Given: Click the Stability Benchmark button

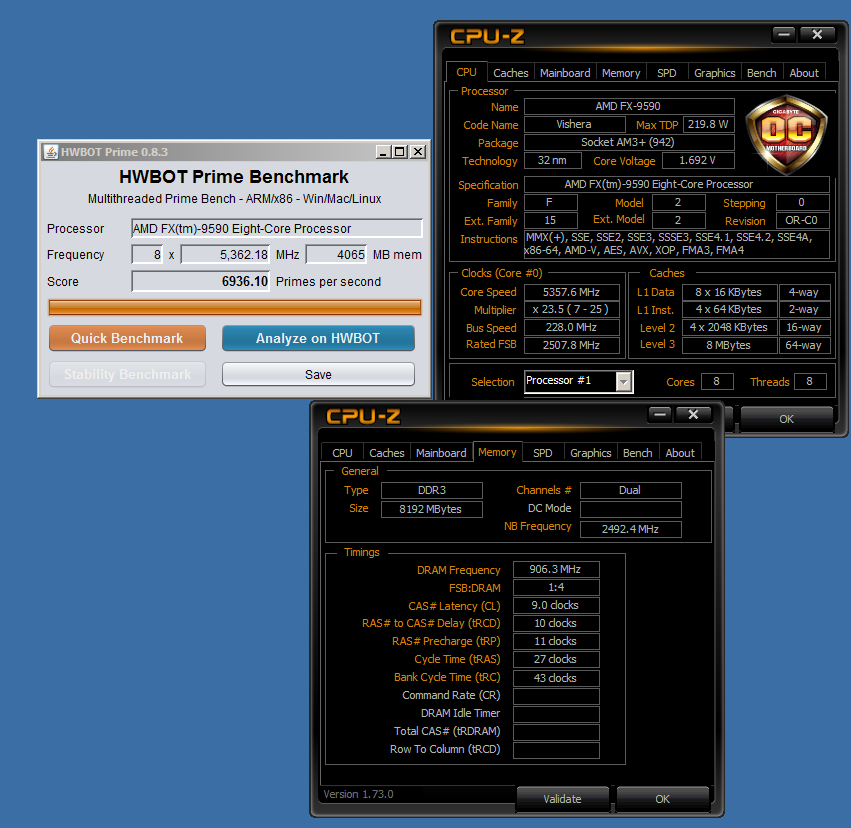Looking at the screenshot, I should 127,374.
